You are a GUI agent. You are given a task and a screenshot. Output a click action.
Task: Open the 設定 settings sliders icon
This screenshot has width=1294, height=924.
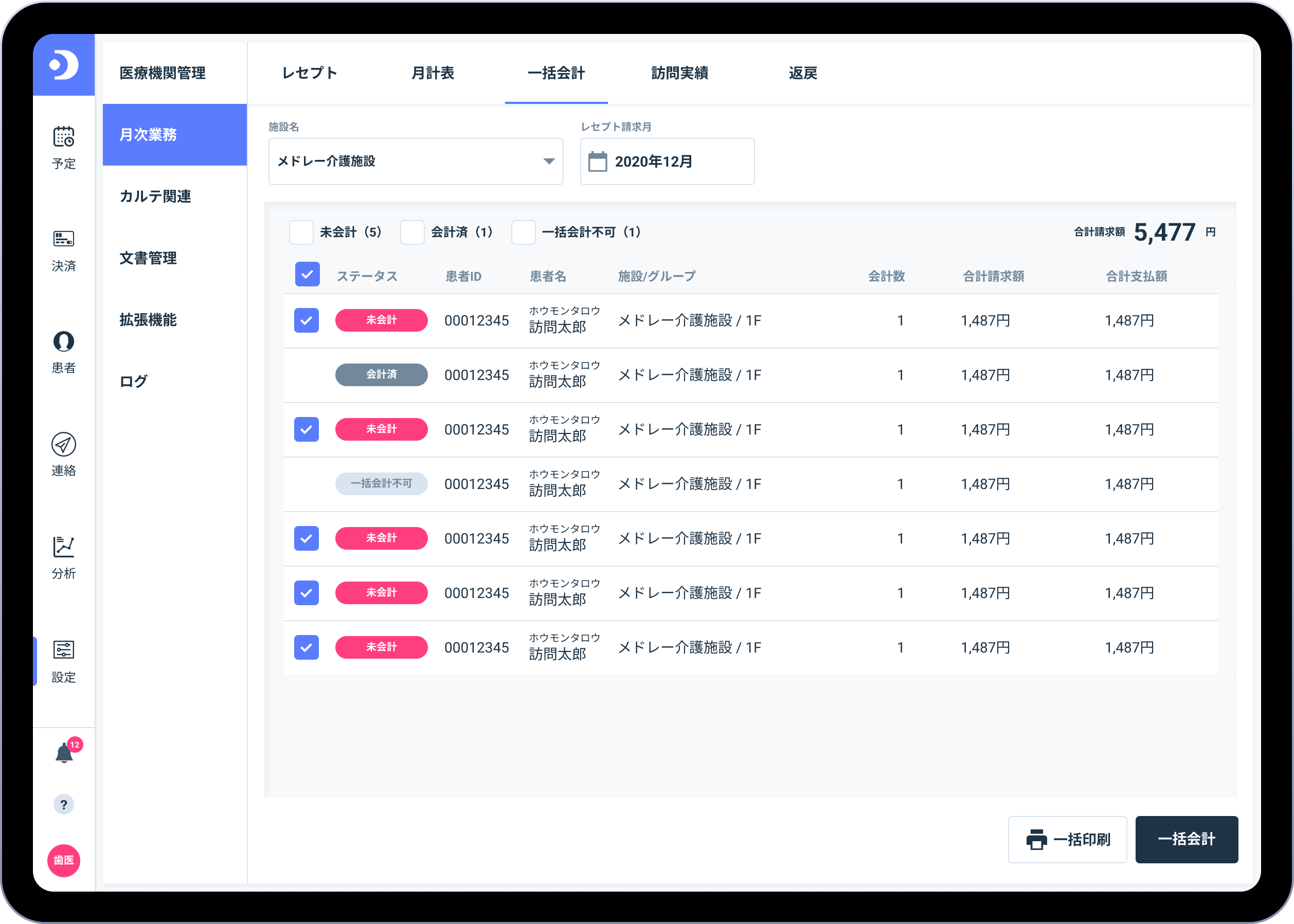64,650
